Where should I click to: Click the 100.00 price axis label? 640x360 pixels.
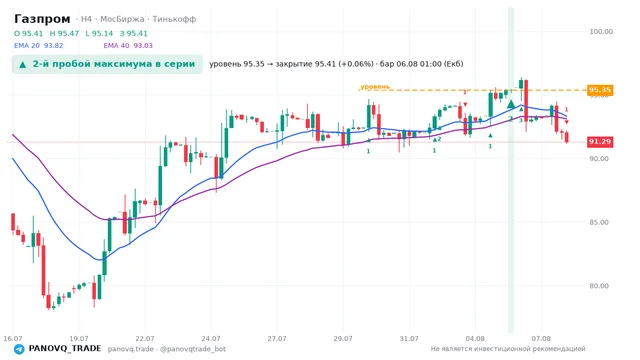click(x=601, y=31)
